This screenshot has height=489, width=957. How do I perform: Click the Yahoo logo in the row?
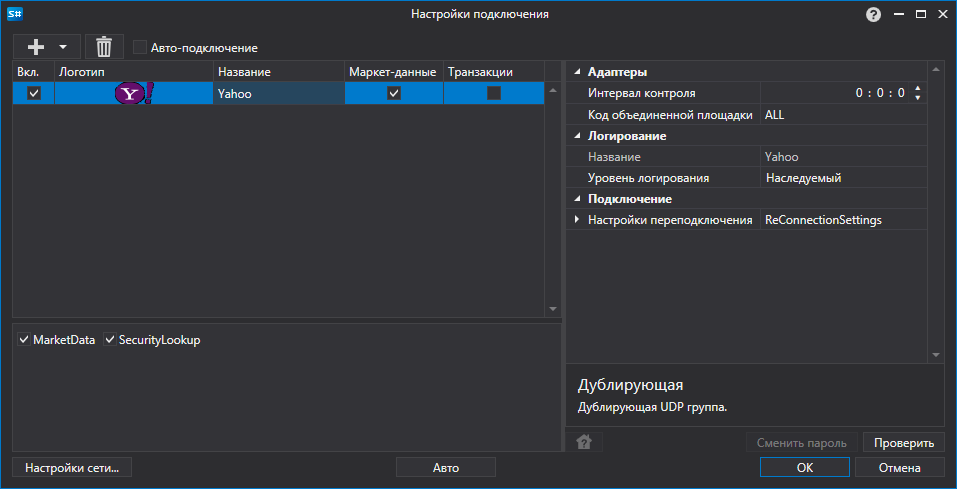tap(134, 93)
